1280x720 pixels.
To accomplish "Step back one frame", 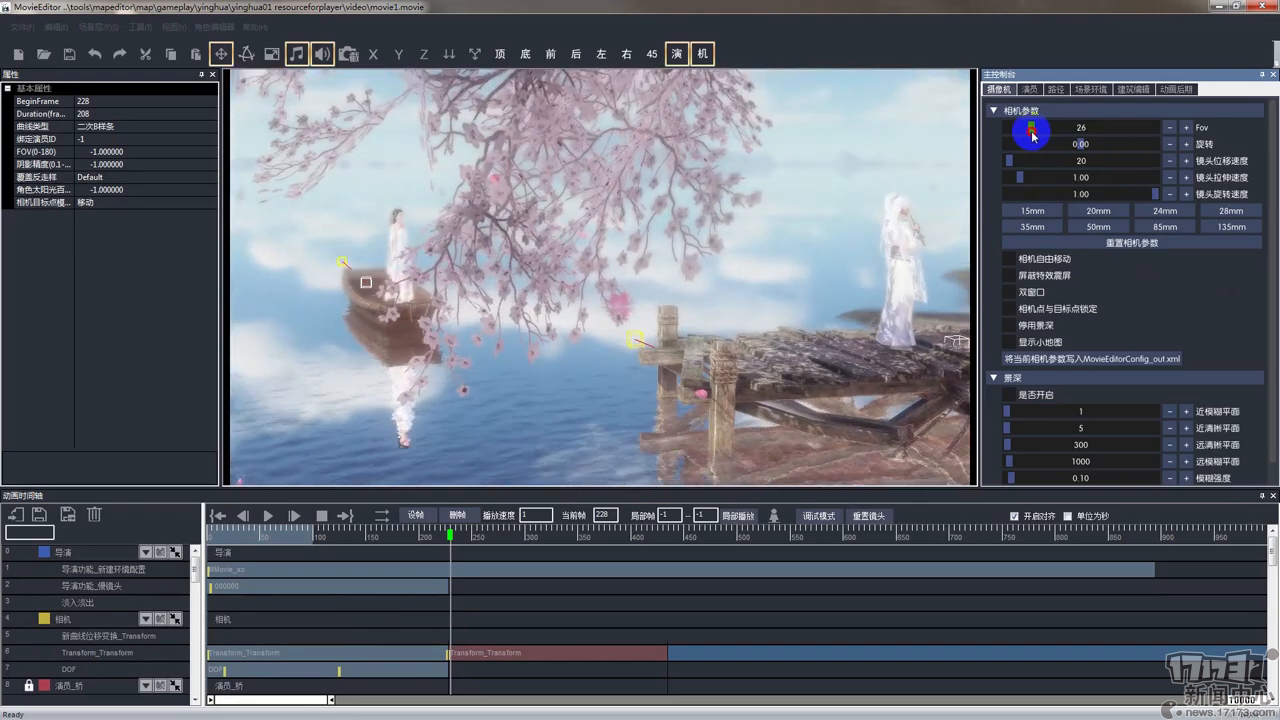I will pyautogui.click(x=243, y=516).
